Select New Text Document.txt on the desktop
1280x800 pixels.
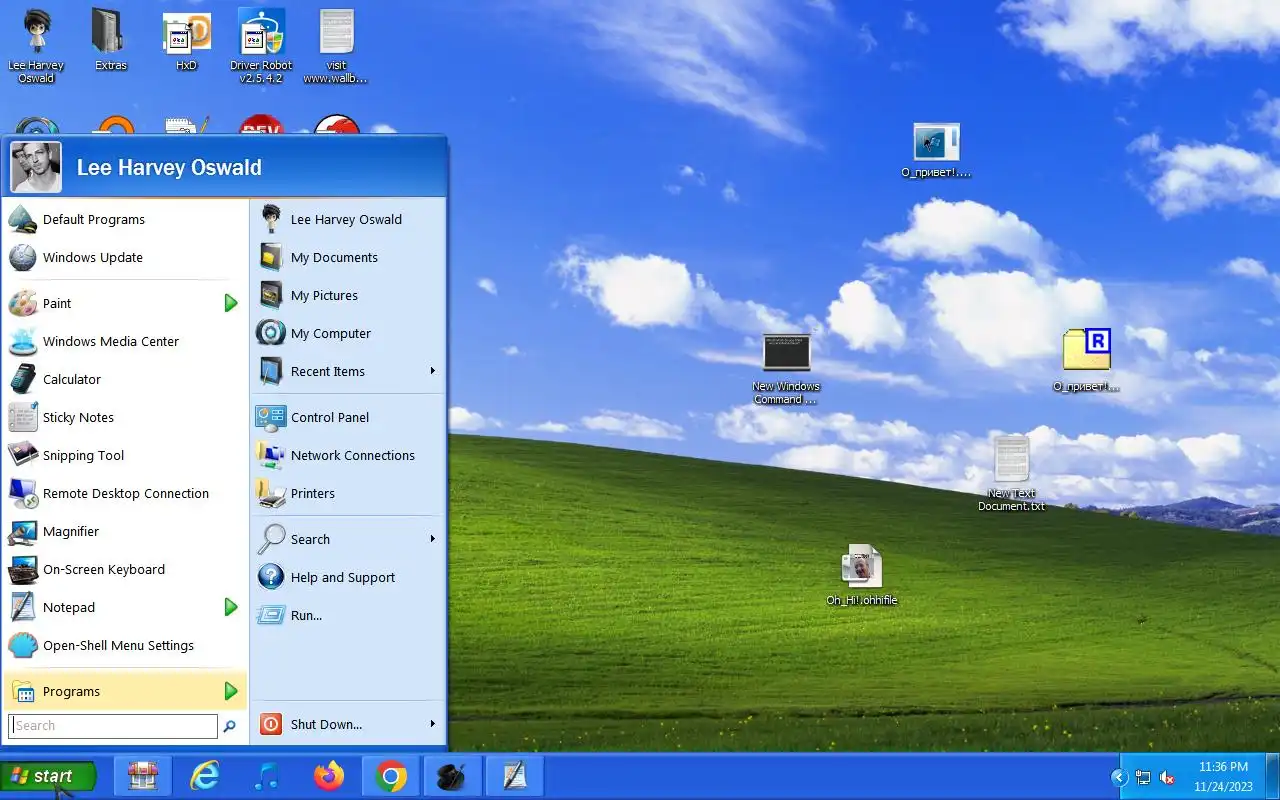1011,473
